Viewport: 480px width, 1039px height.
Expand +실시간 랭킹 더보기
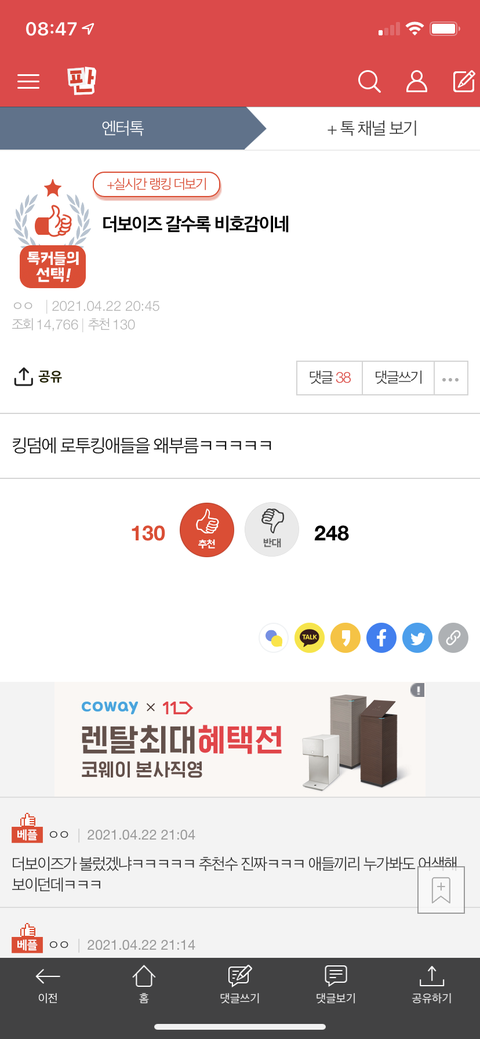pyautogui.click(x=156, y=184)
